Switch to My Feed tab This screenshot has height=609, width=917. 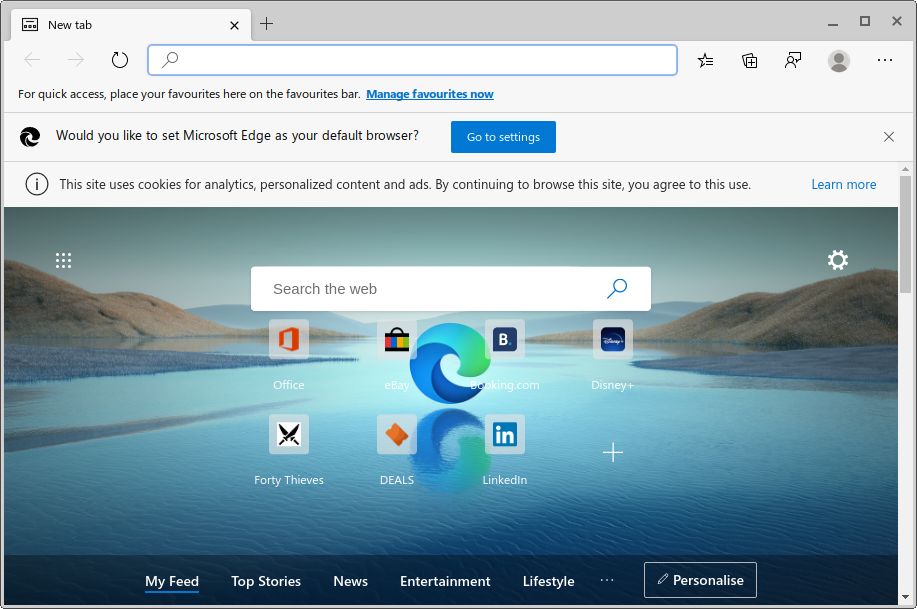click(x=172, y=582)
